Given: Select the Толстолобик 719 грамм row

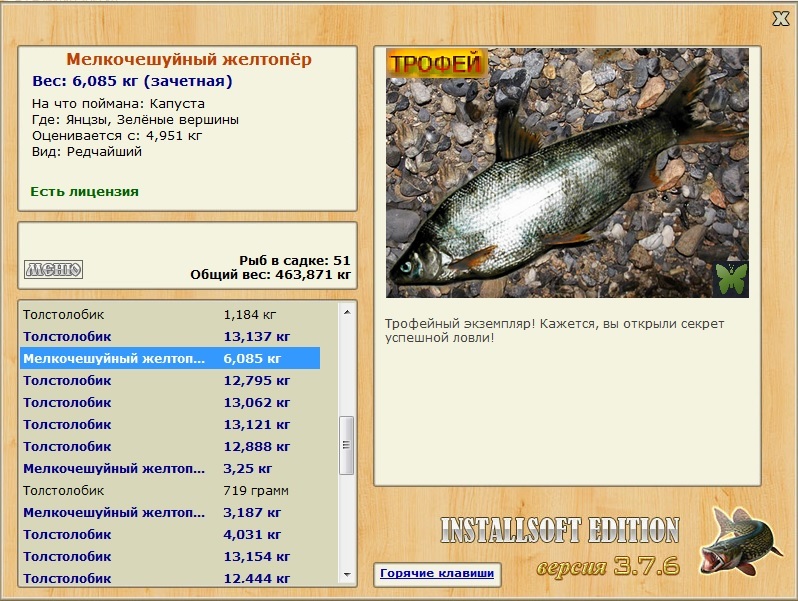Looking at the screenshot, I should pos(170,491).
